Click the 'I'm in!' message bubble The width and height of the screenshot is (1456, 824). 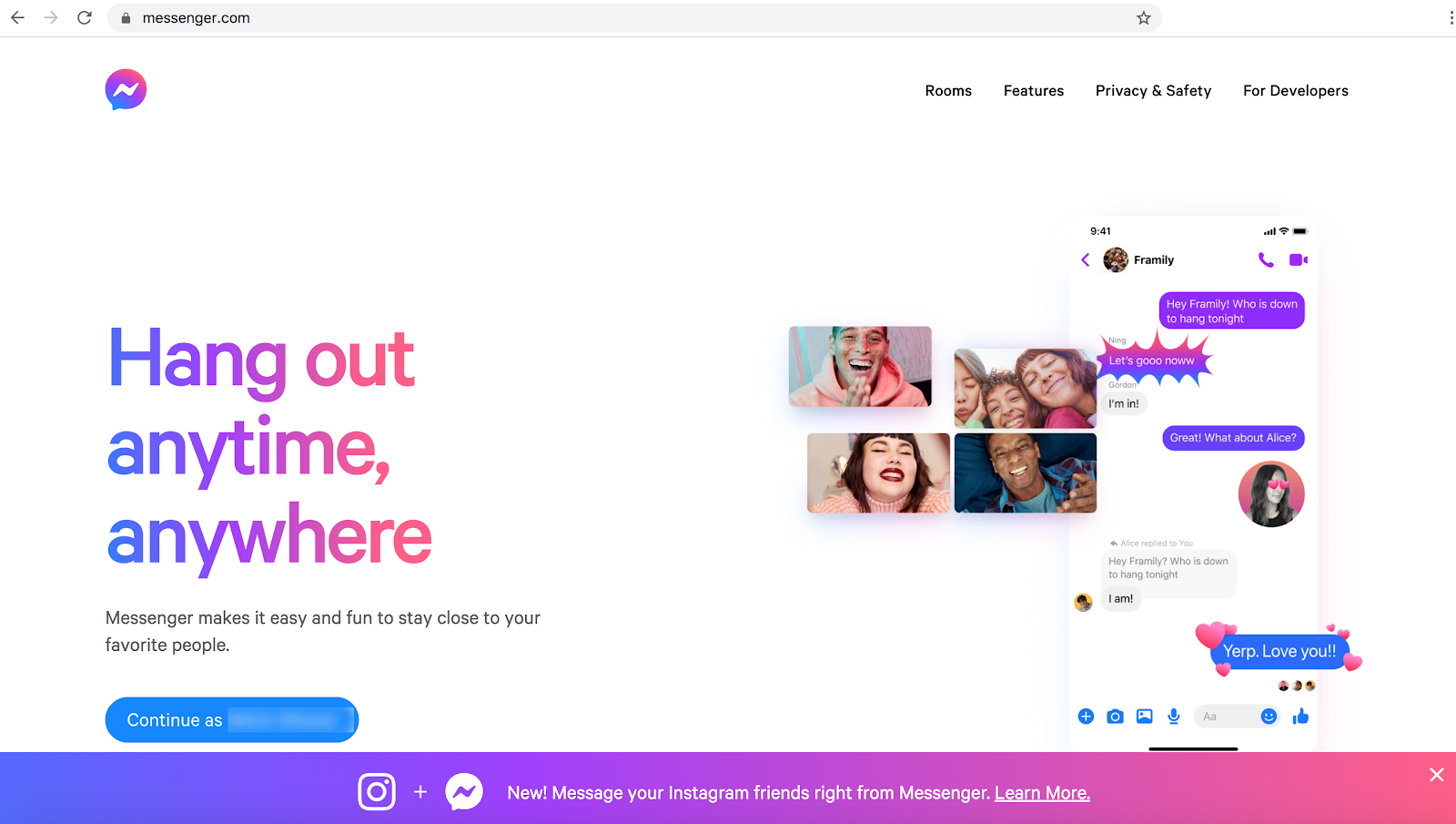click(x=1124, y=403)
